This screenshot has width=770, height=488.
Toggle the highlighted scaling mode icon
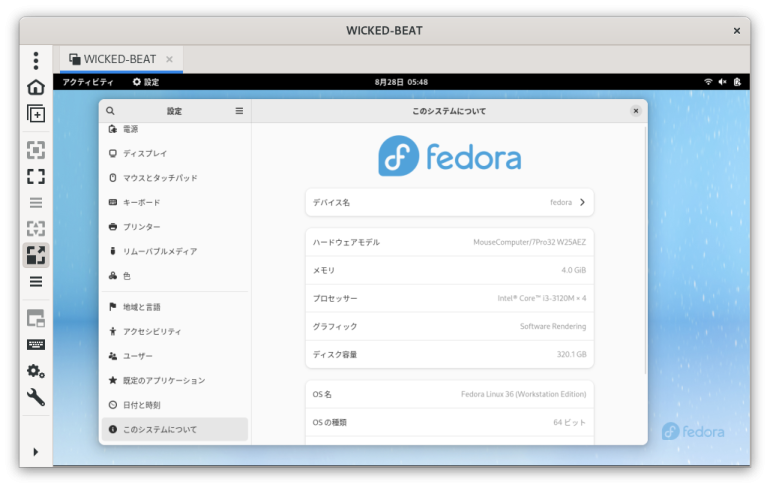36,255
